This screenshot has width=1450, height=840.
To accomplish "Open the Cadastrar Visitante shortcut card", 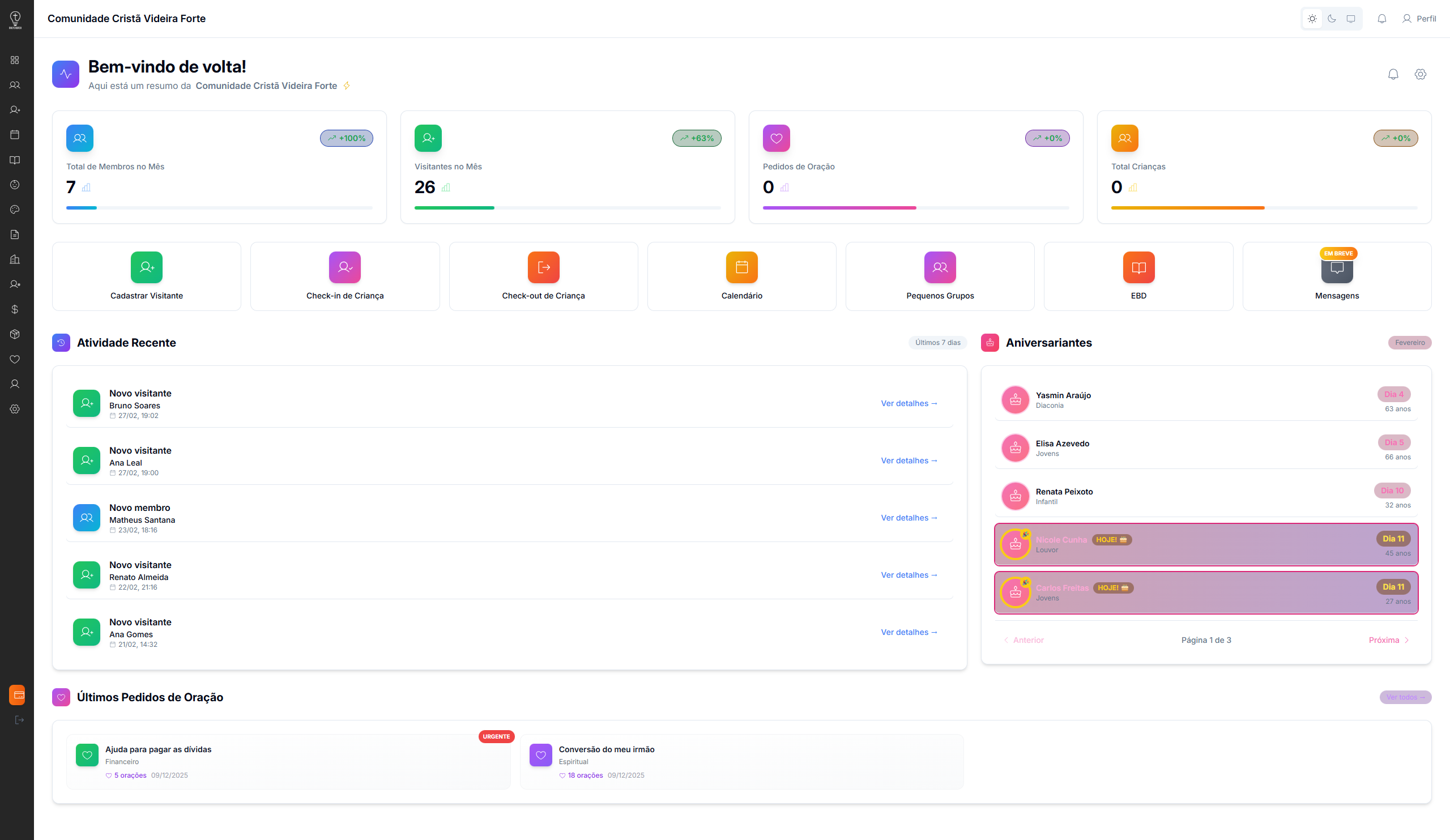I will click(x=147, y=276).
